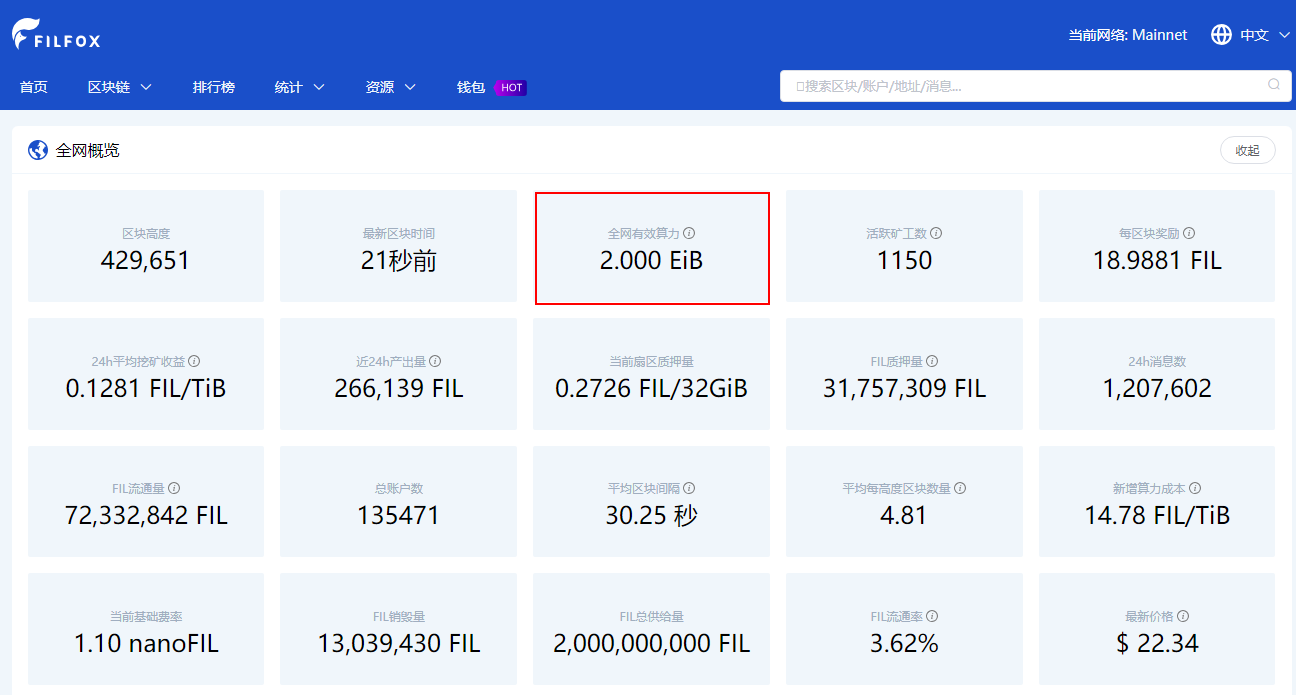This screenshot has height=695, width=1296.
Task: Click 1.10 nanoFIL base fee
Action: (146, 644)
